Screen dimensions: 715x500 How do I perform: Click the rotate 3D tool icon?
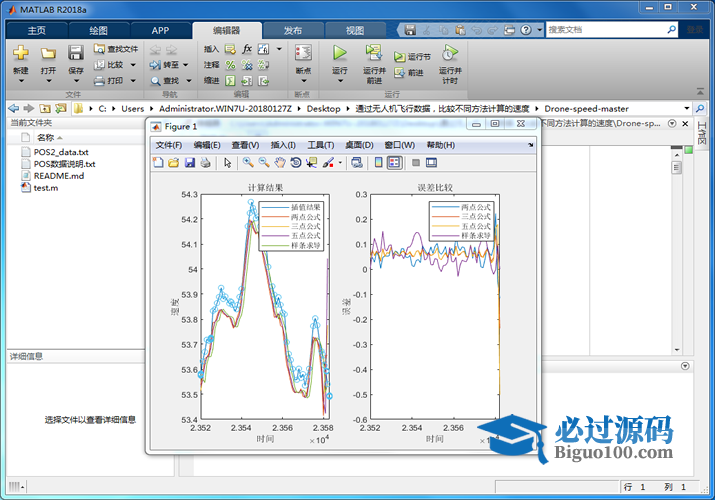coord(296,162)
